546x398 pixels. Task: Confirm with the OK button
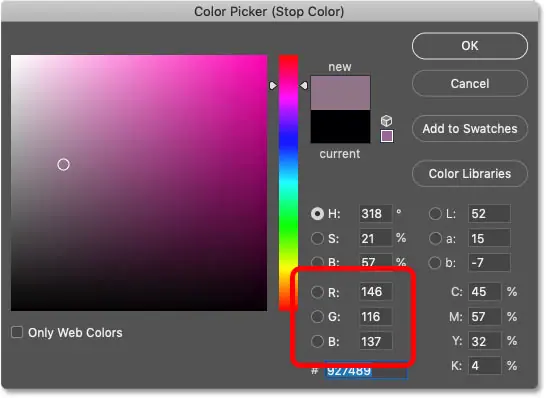470,46
